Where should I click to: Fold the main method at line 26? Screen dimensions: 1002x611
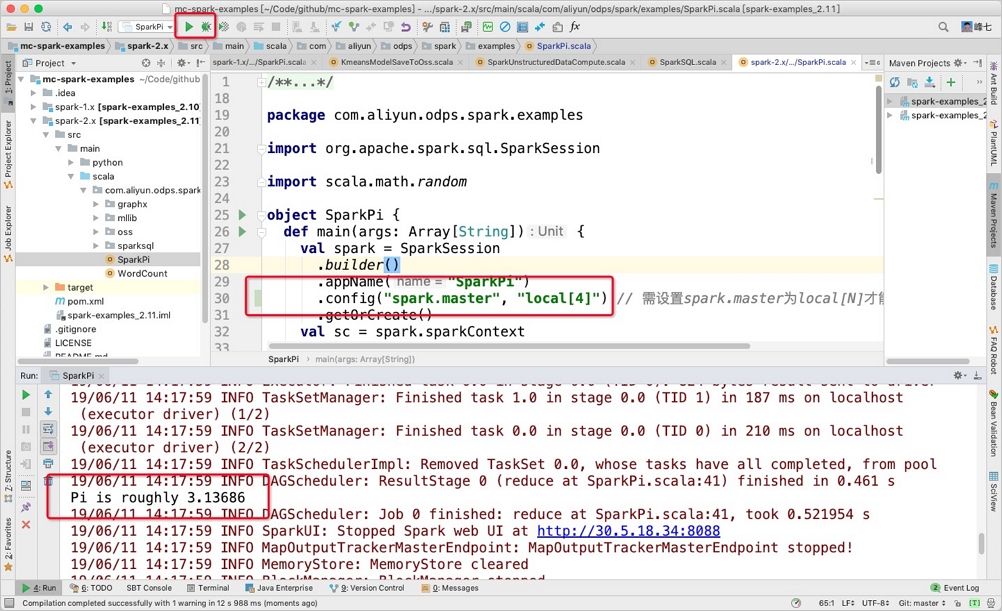pos(261,231)
